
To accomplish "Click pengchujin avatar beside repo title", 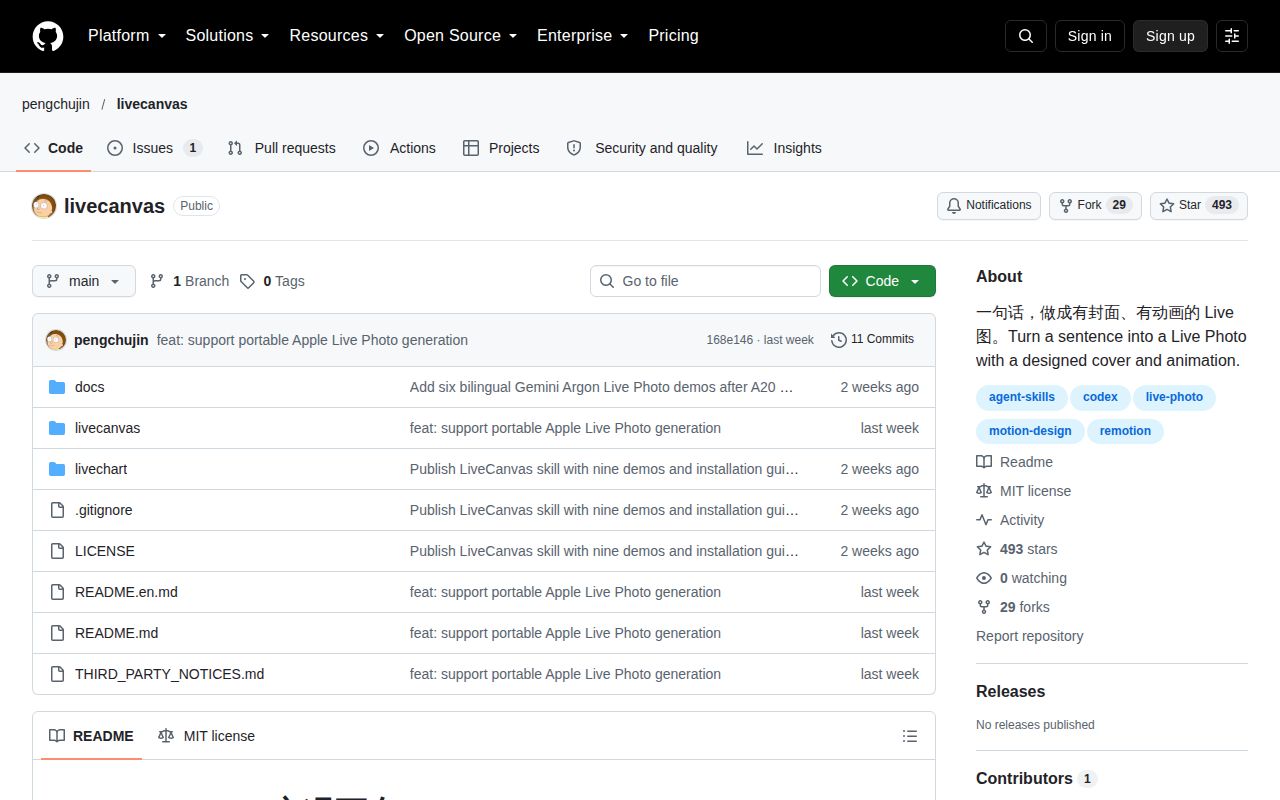I will [44, 206].
